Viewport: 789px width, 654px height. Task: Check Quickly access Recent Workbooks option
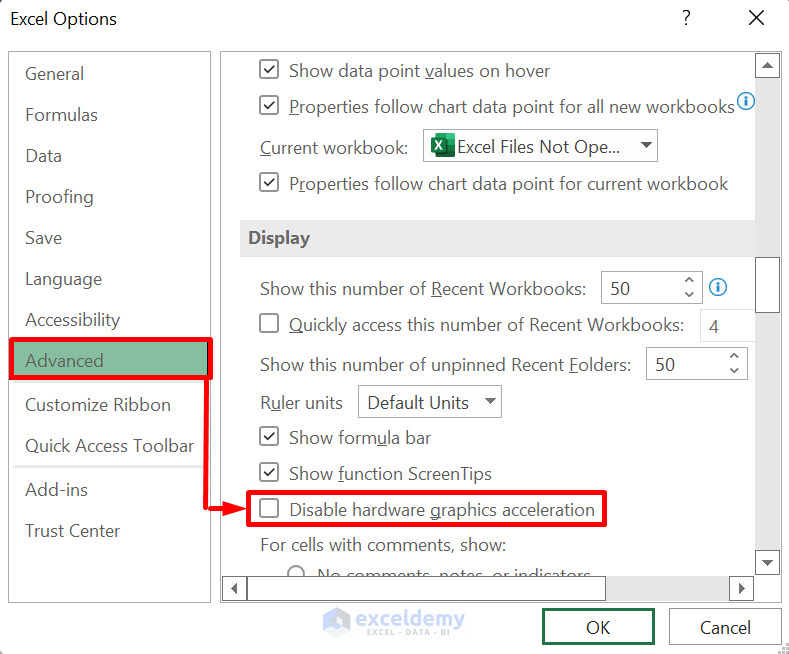[269, 324]
